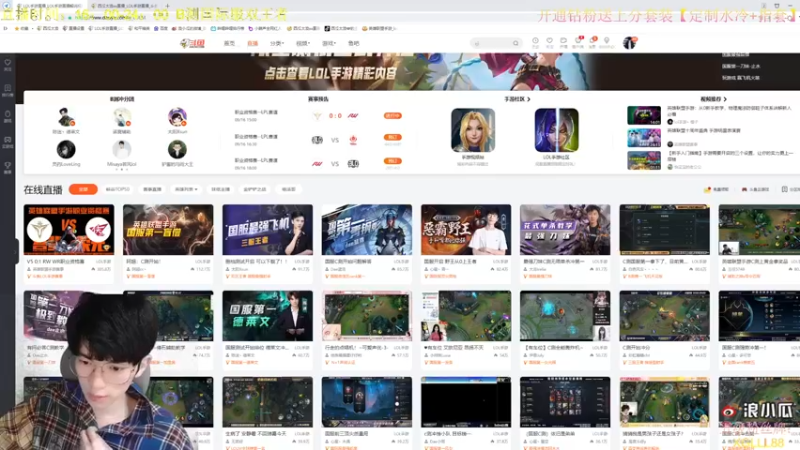Open 鱼吧 in the top navigation
The height and width of the screenshot is (450, 800).
click(x=354, y=43)
